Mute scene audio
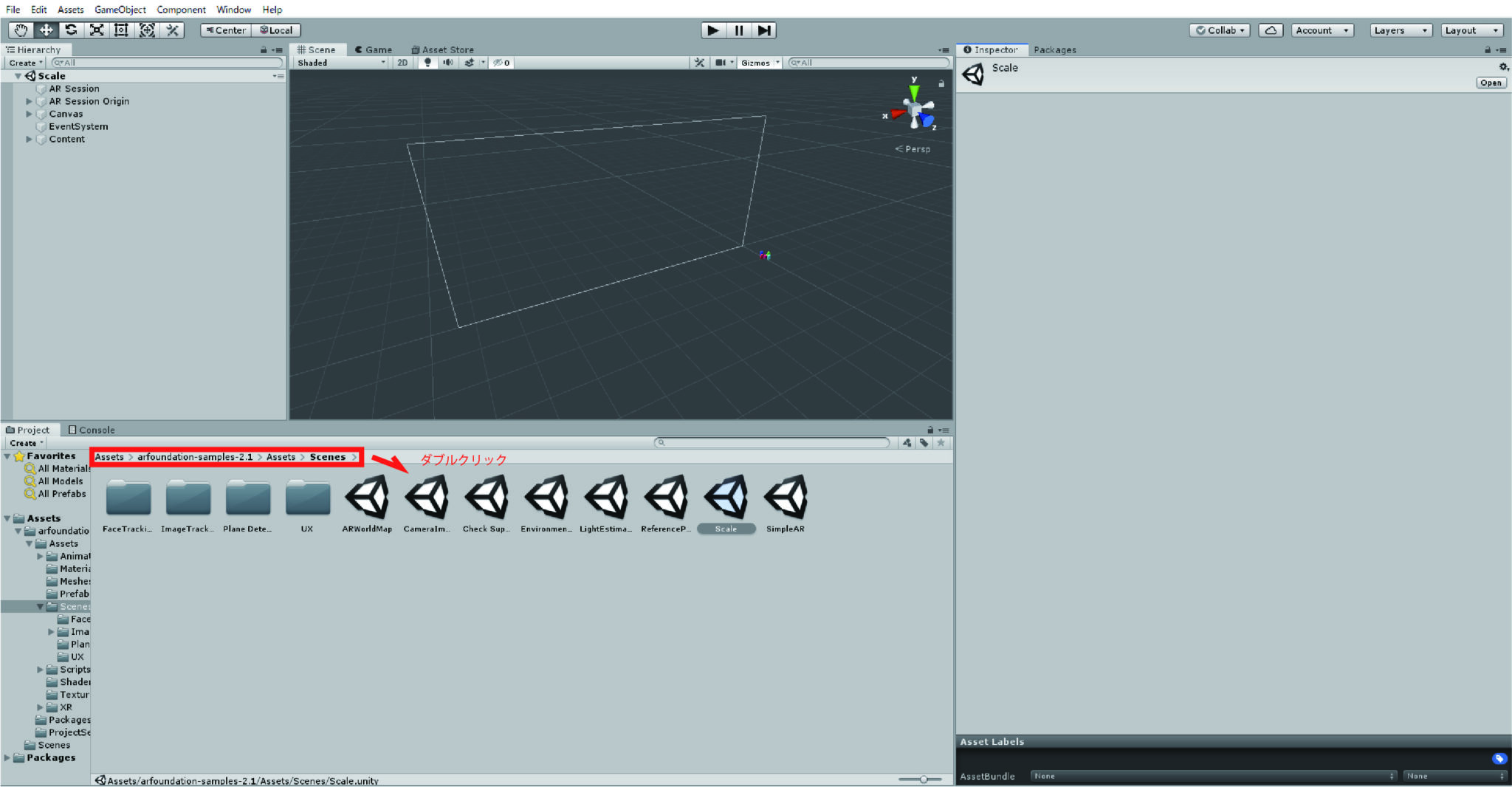 (449, 63)
